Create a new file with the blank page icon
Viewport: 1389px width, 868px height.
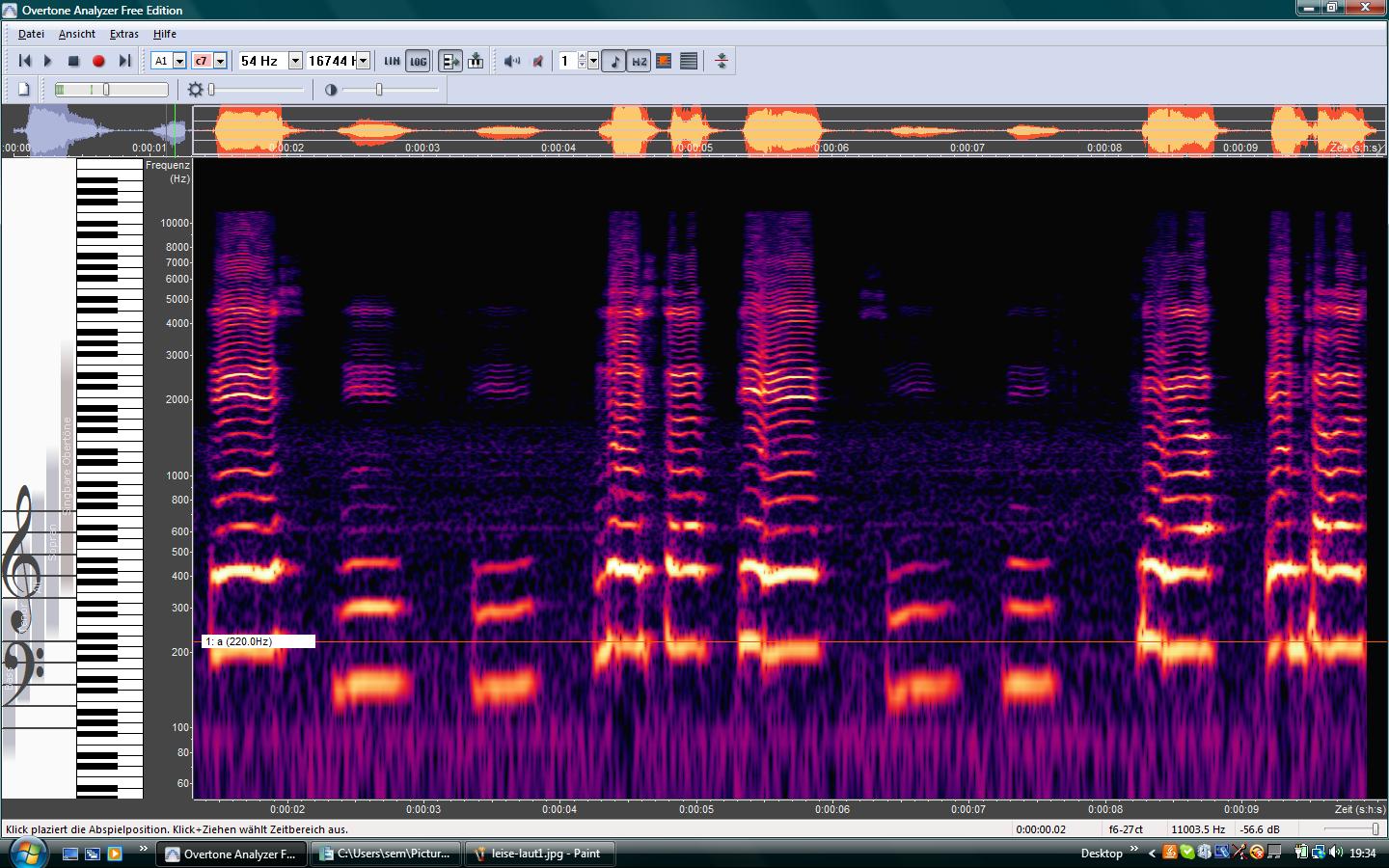(x=24, y=90)
